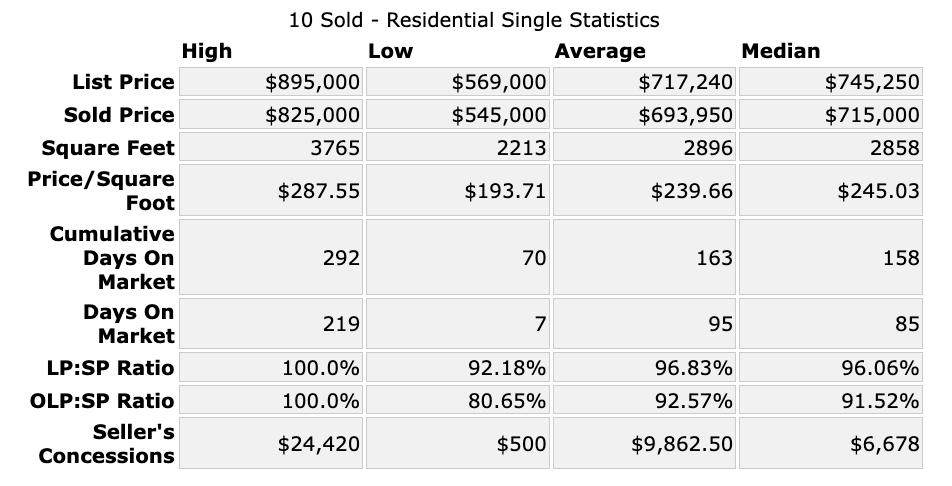
Task: Click the Median column header
Action: (780, 51)
